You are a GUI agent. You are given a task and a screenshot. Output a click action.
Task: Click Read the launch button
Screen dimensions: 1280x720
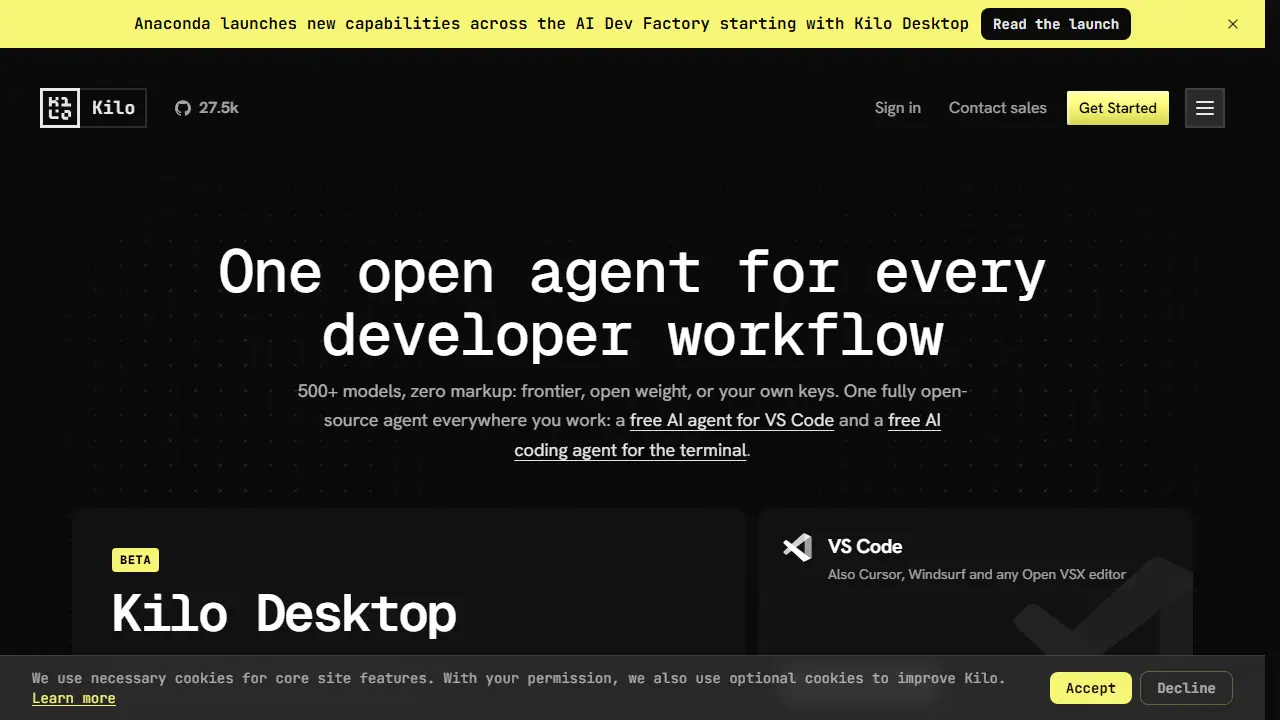pyautogui.click(x=1056, y=24)
